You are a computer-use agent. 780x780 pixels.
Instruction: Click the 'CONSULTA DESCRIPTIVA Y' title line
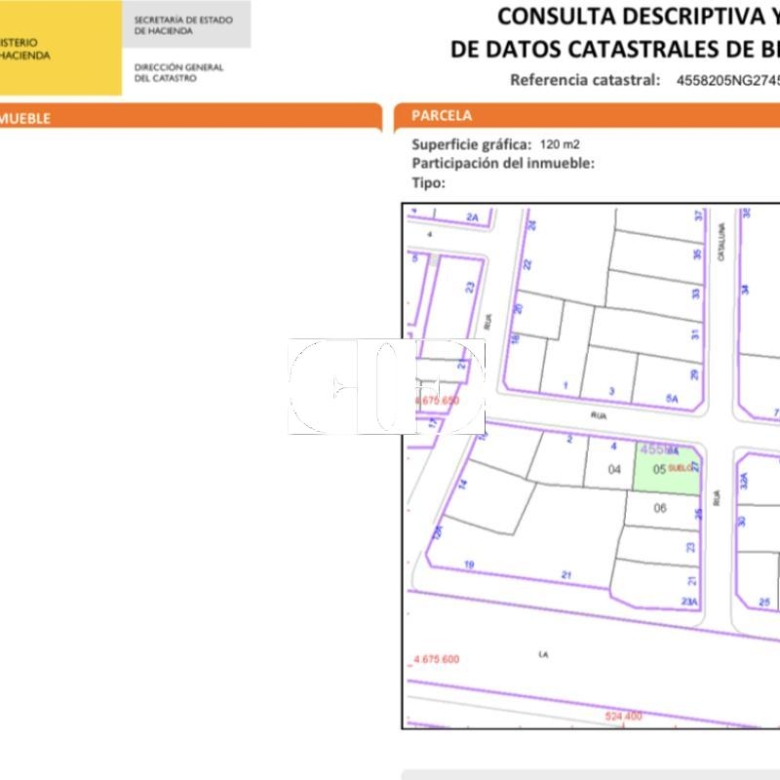[638, 16]
